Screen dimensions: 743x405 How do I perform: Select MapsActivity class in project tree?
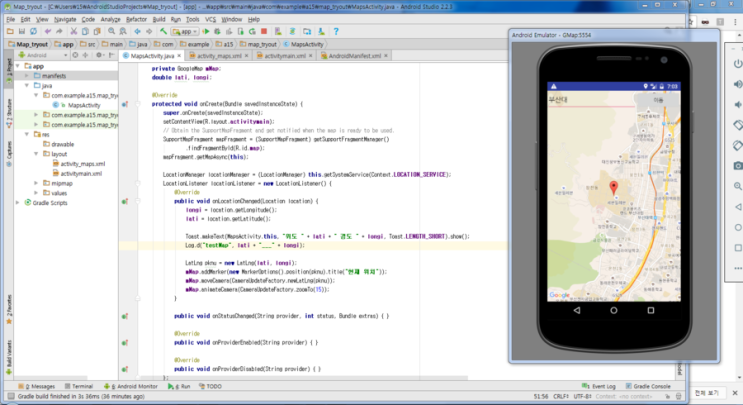(82, 105)
